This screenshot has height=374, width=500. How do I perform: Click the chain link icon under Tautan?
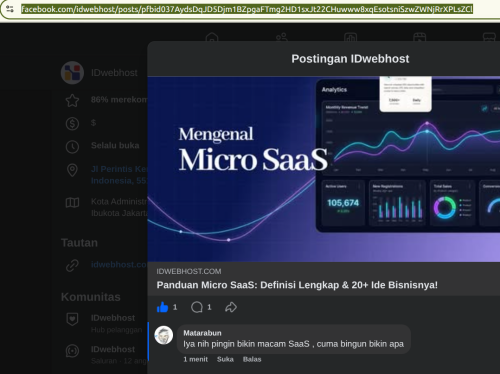(x=72, y=265)
